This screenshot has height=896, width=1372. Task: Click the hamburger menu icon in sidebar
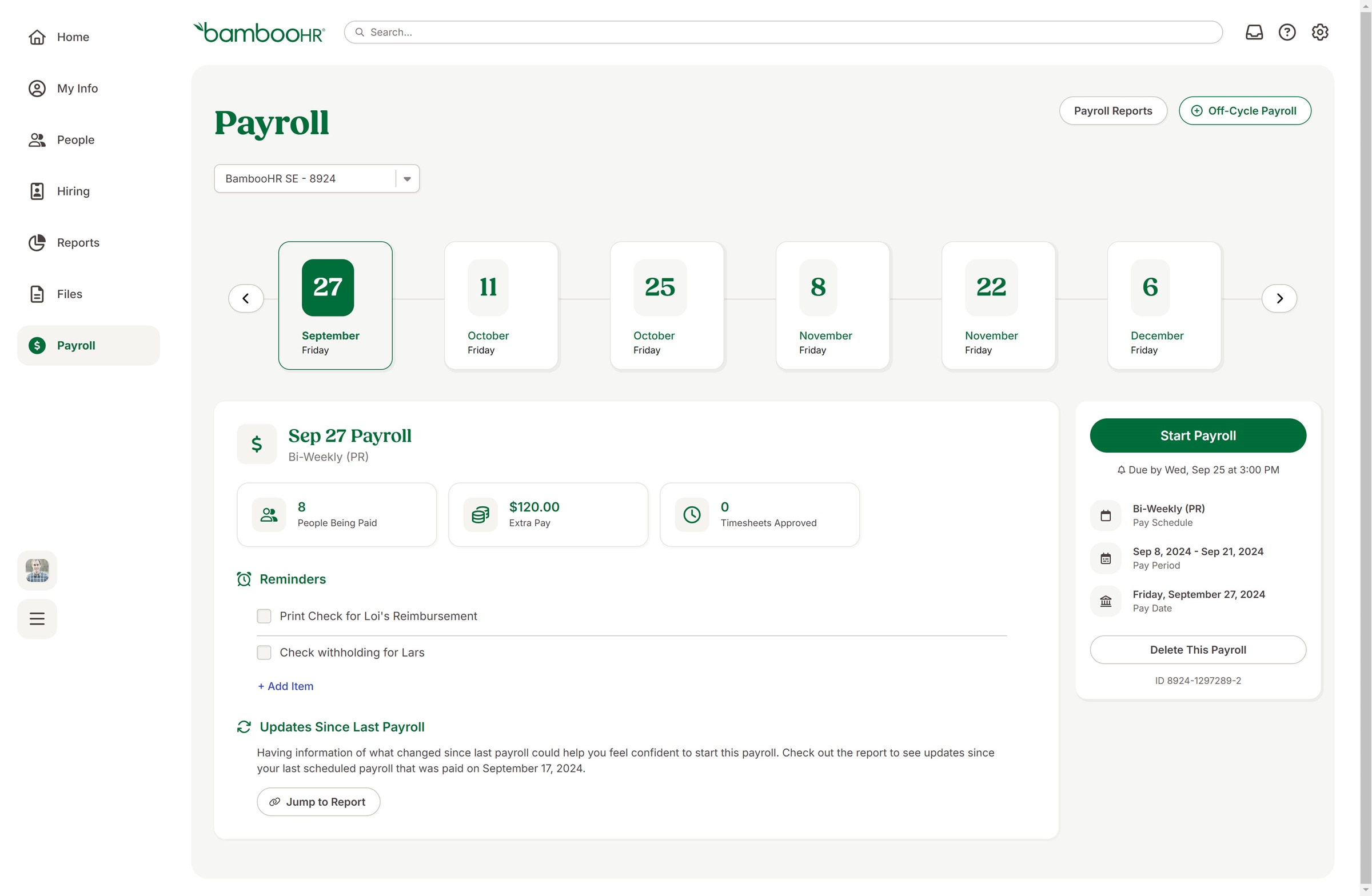[x=37, y=619]
